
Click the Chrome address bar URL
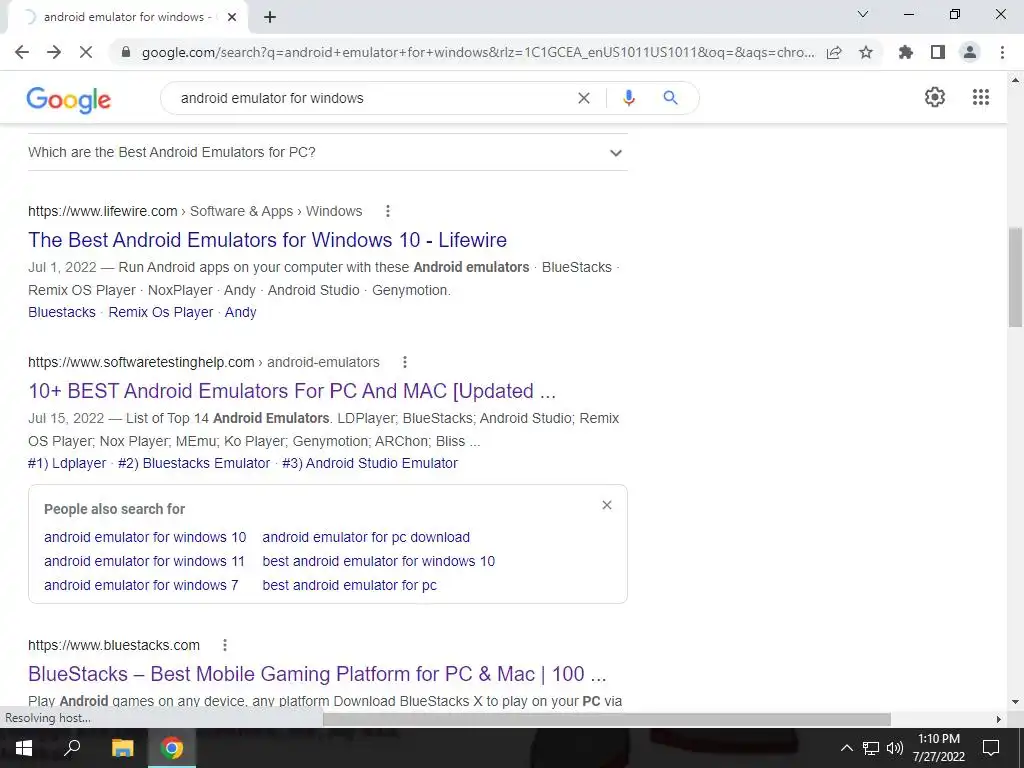[478, 52]
